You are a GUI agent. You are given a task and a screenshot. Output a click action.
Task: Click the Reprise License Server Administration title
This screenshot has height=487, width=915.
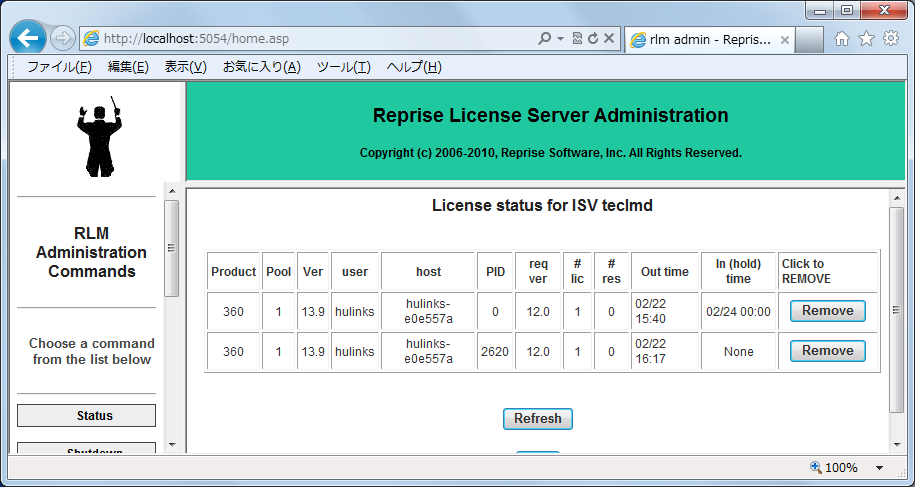coord(550,115)
